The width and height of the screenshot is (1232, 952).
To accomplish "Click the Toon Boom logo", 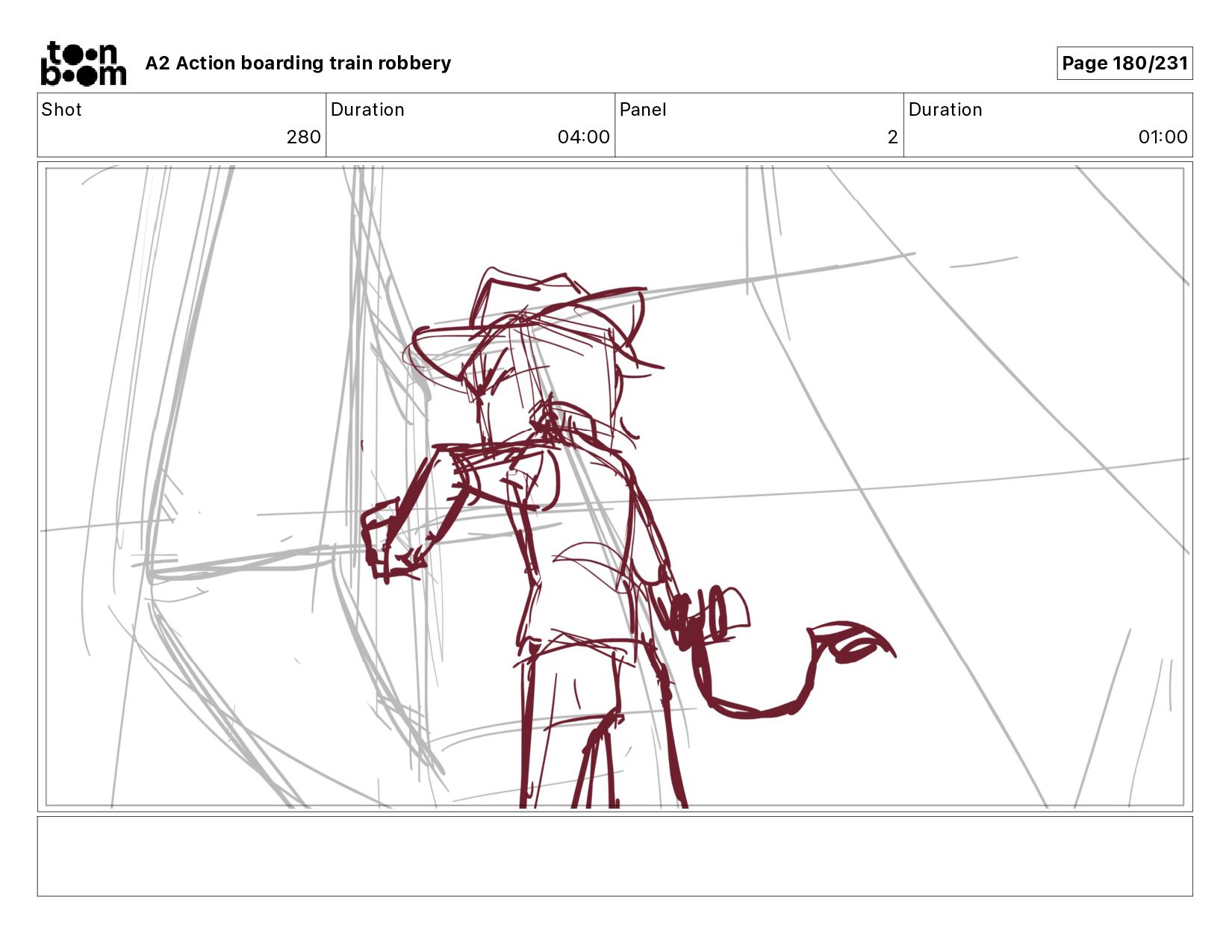I will coord(83,63).
